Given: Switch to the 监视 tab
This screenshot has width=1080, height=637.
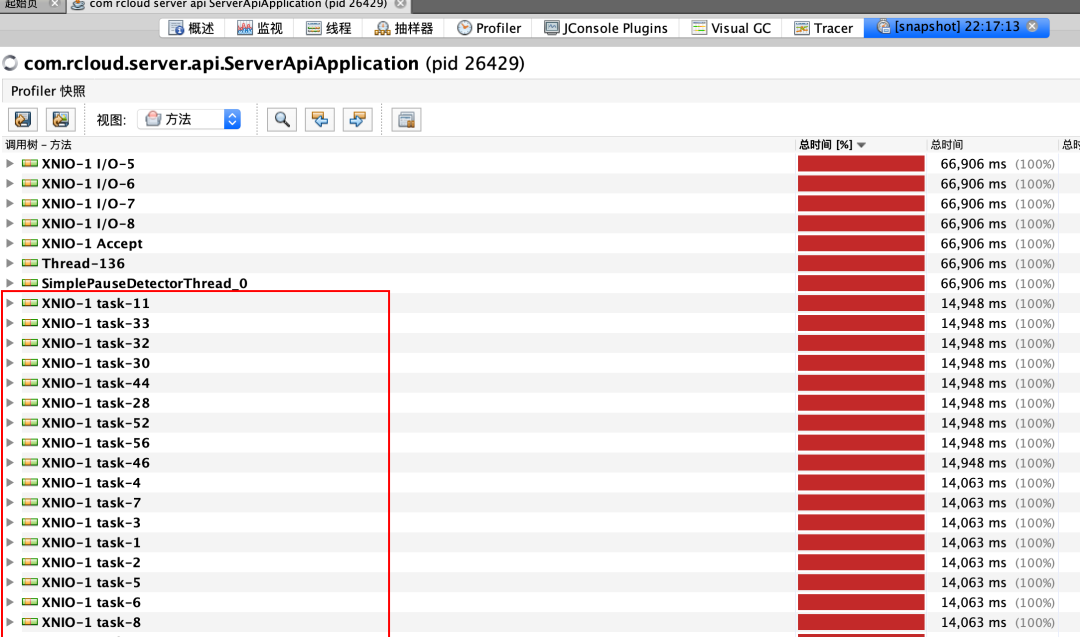Looking at the screenshot, I should 260,28.
